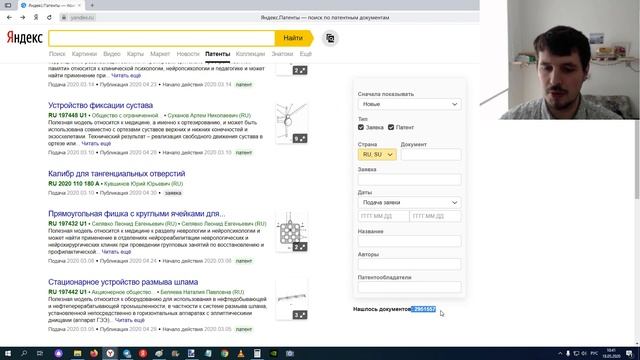
Task: Open the sidebar panel icon near tab strip
Action: click(x=8, y=5)
